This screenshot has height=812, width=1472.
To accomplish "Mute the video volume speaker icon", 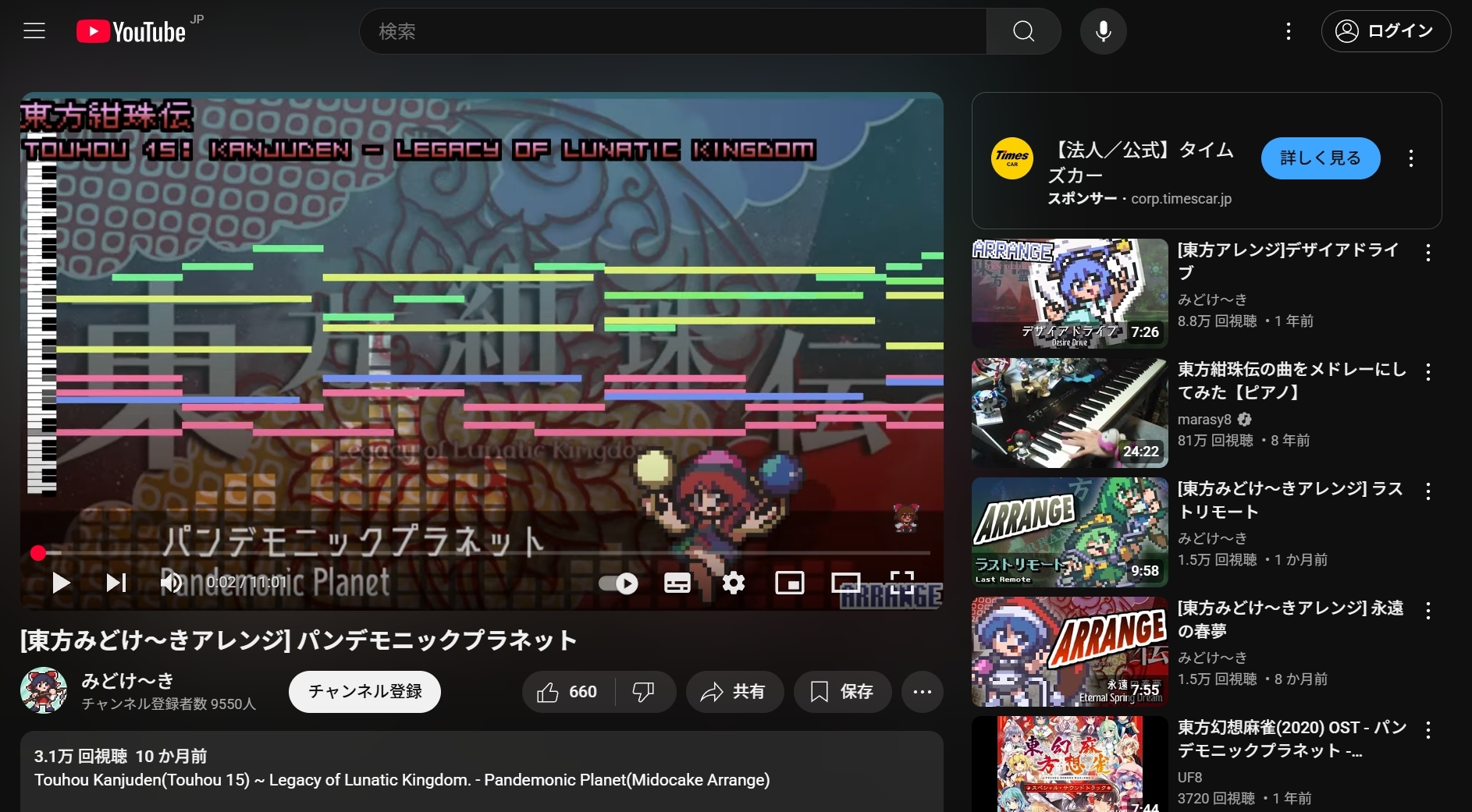I will (x=171, y=583).
